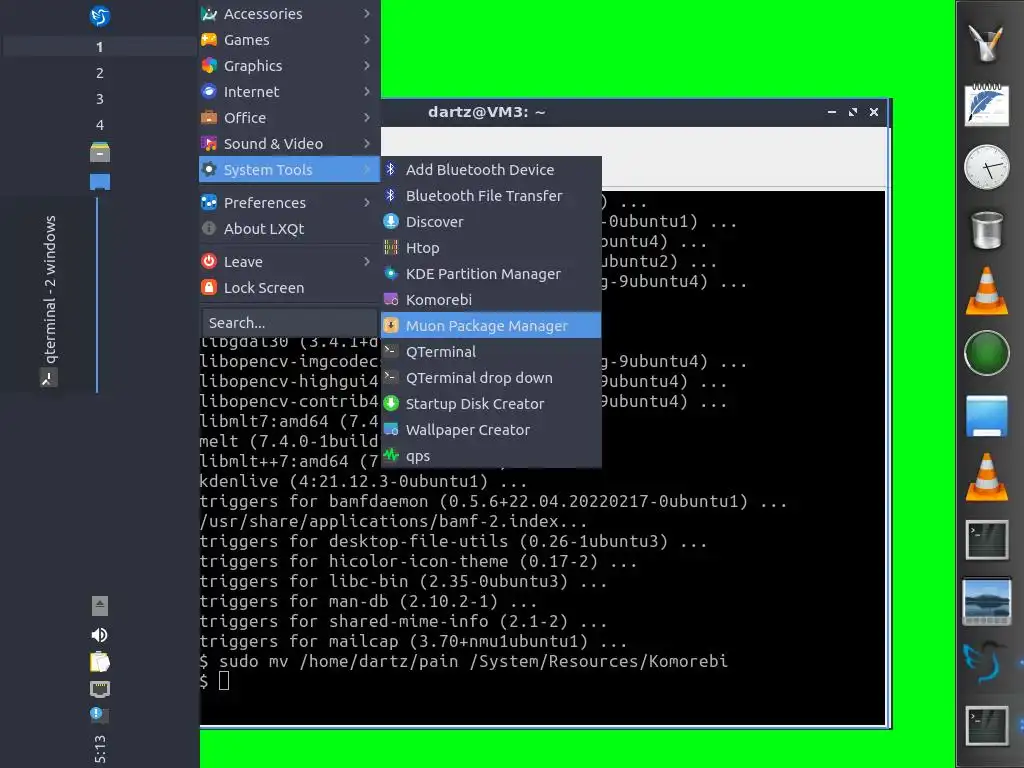
Task: Click the network connection tray icon
Action: [x=99, y=689]
